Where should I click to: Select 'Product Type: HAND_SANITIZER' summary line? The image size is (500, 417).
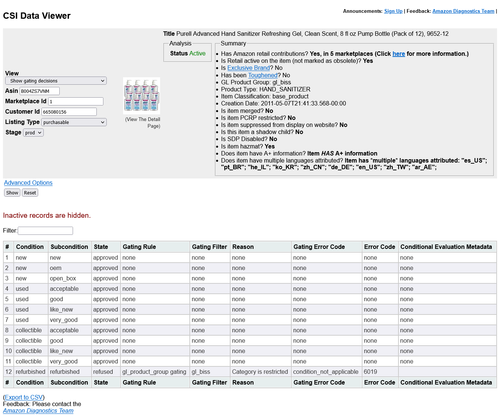(265, 89)
